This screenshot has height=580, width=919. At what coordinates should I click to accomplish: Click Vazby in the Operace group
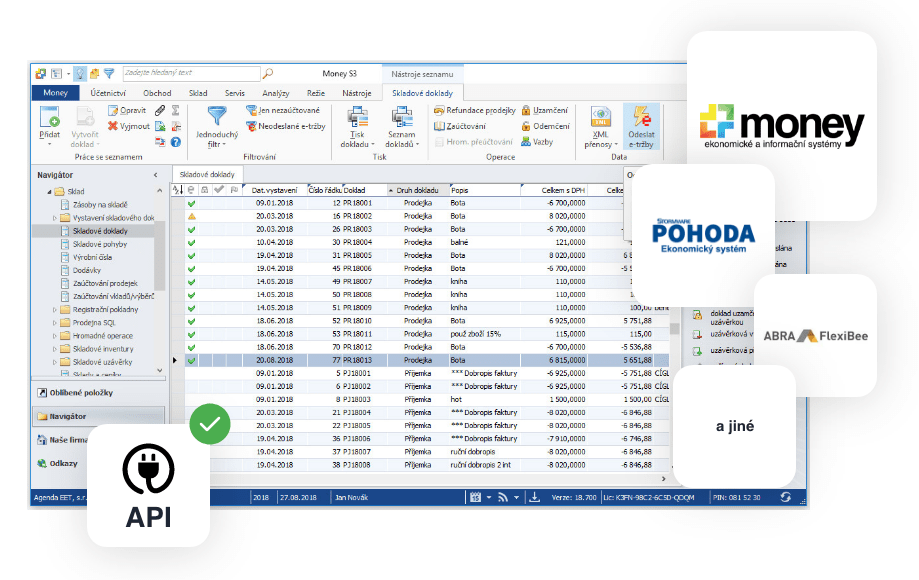pyautogui.click(x=537, y=142)
